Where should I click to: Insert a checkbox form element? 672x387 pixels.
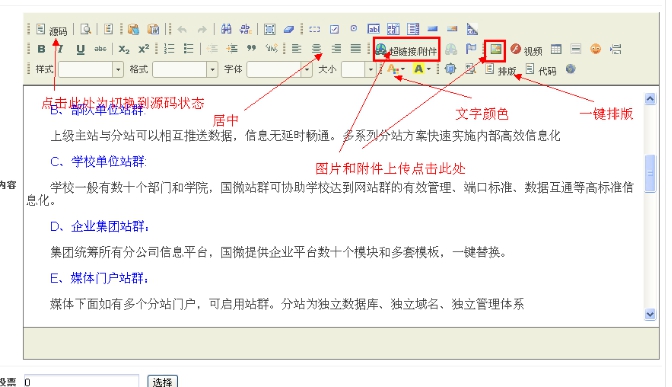[x=334, y=29]
